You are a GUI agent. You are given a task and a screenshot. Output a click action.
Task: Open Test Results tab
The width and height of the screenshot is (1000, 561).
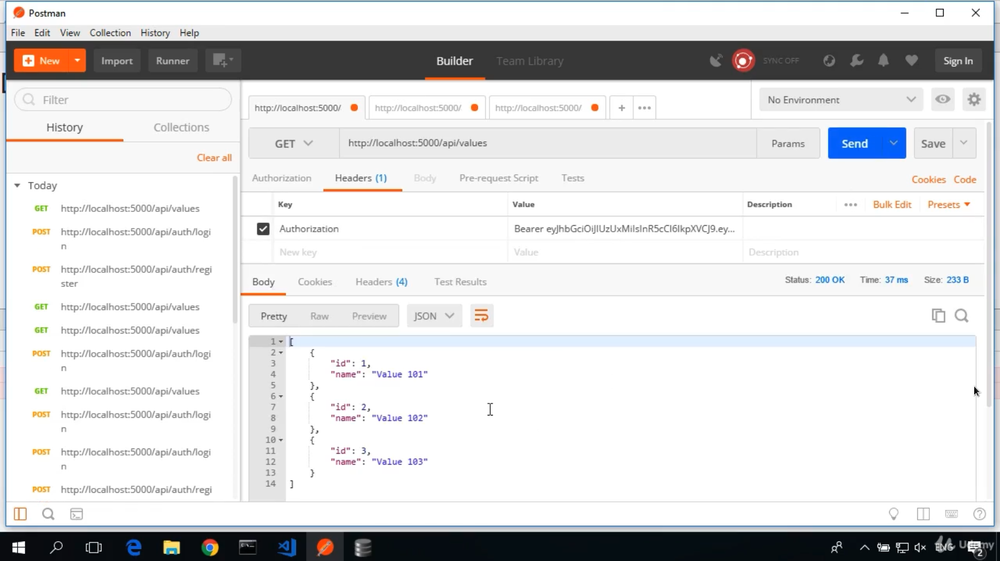pyautogui.click(x=460, y=282)
